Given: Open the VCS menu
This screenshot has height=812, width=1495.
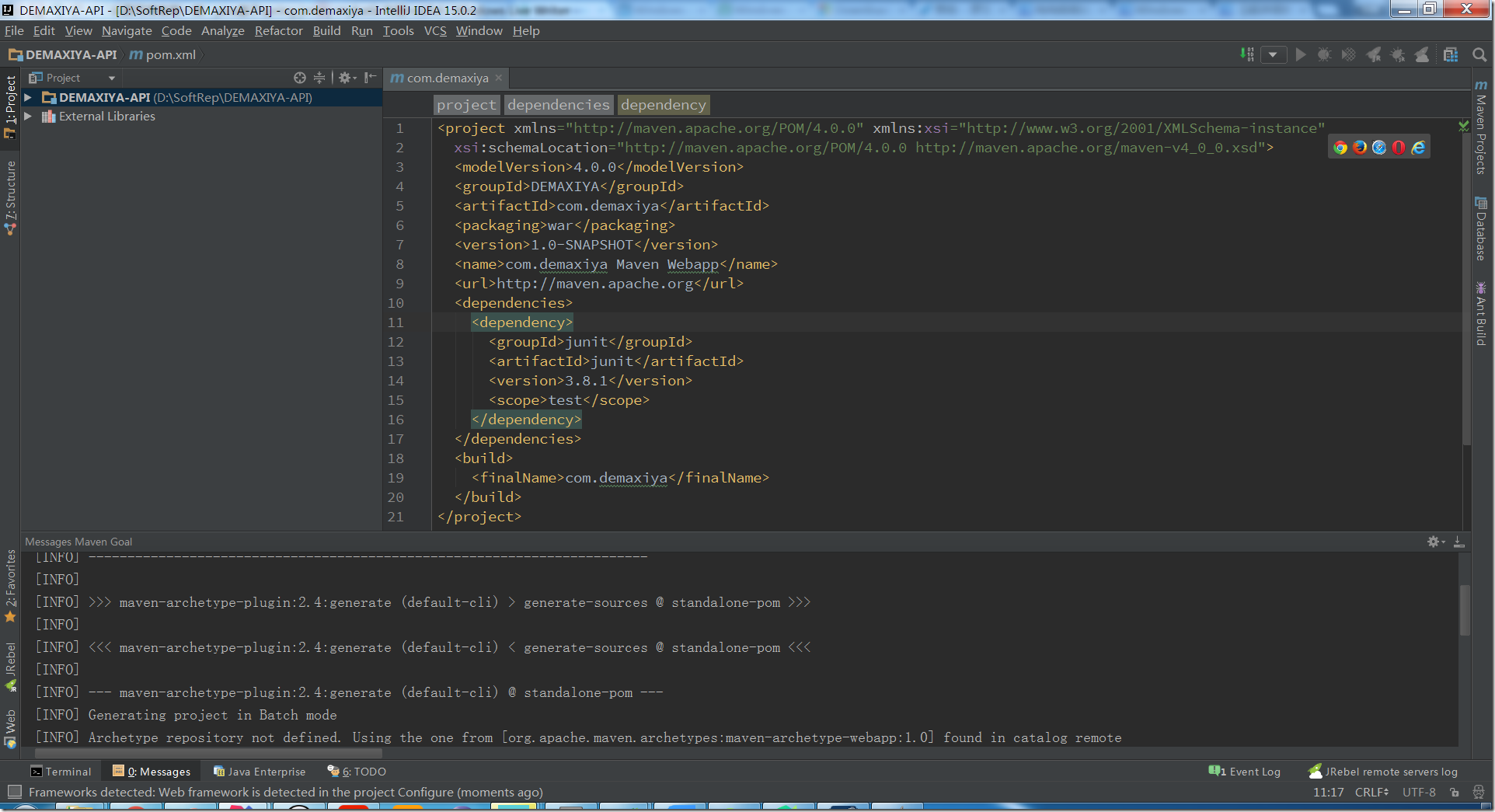Looking at the screenshot, I should (435, 30).
